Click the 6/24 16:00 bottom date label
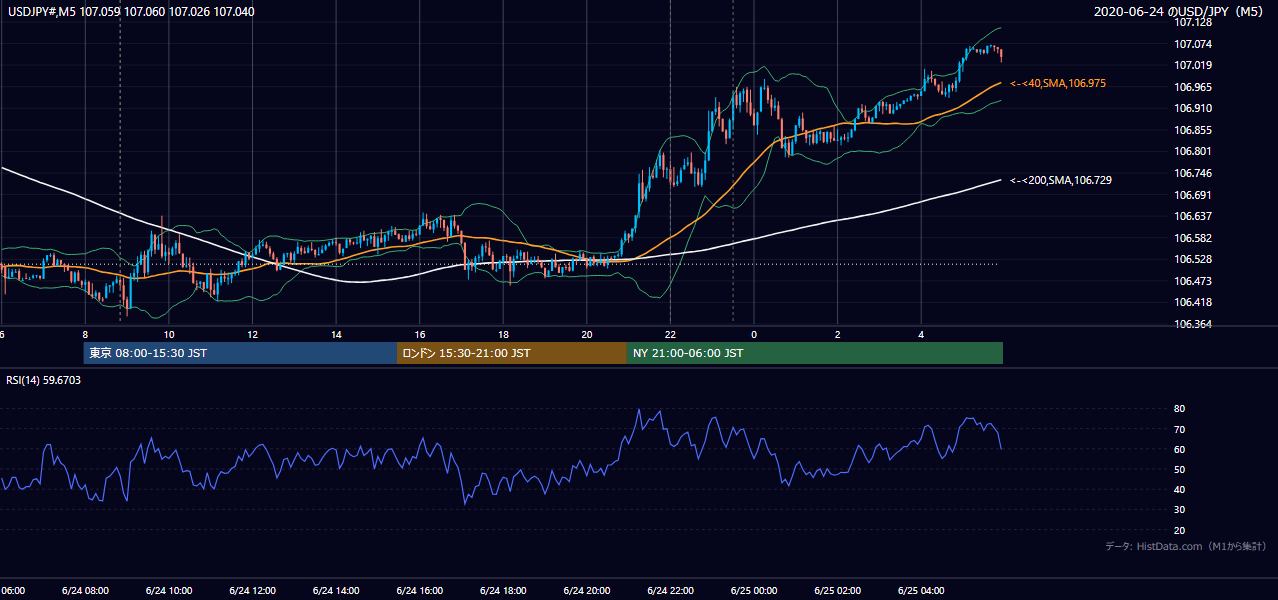Screen dimensions: 1278x600 tap(420, 590)
